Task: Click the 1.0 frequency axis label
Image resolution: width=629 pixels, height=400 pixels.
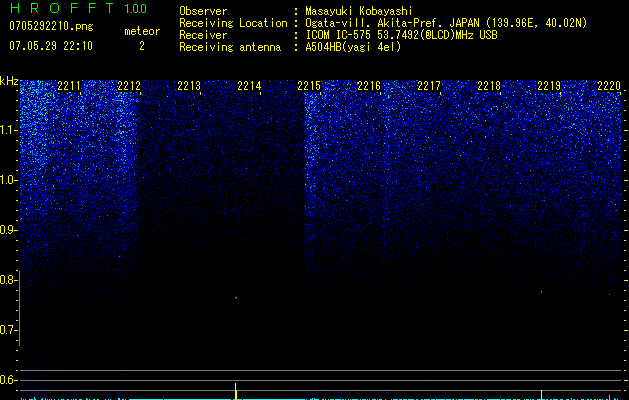Action: (7, 180)
